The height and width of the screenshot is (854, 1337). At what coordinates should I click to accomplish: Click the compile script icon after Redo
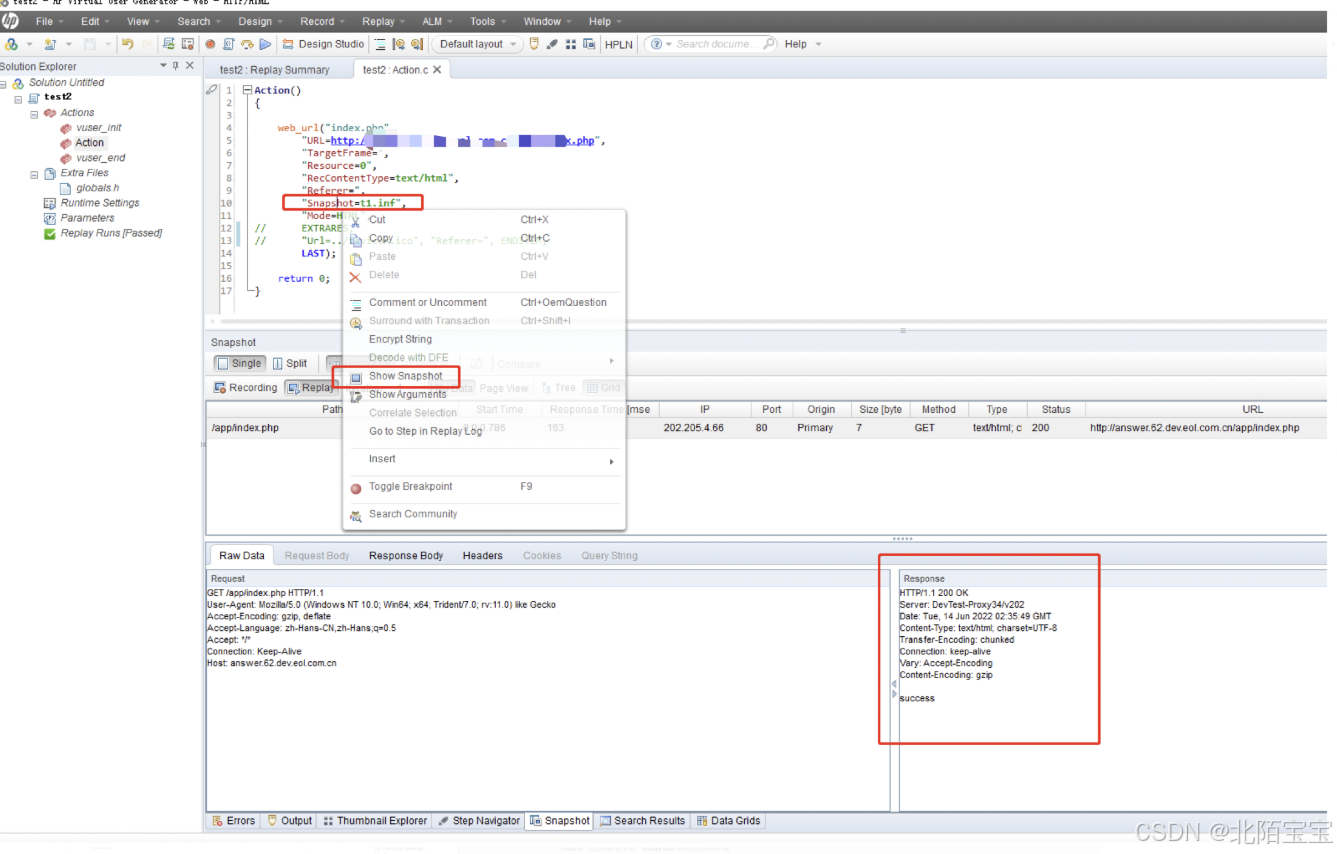tap(168, 44)
